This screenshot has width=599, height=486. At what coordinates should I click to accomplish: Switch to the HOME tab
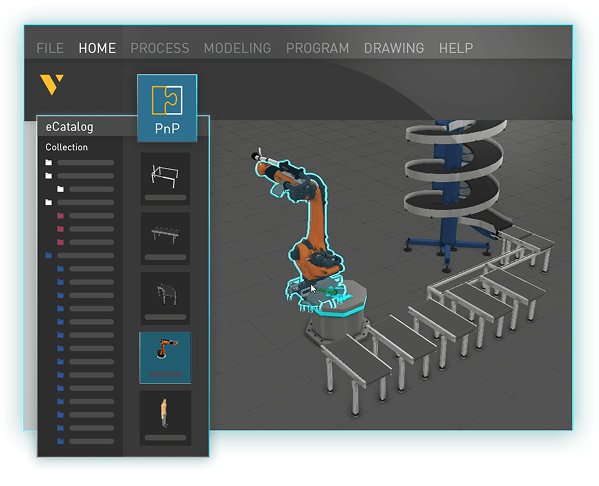(97, 48)
